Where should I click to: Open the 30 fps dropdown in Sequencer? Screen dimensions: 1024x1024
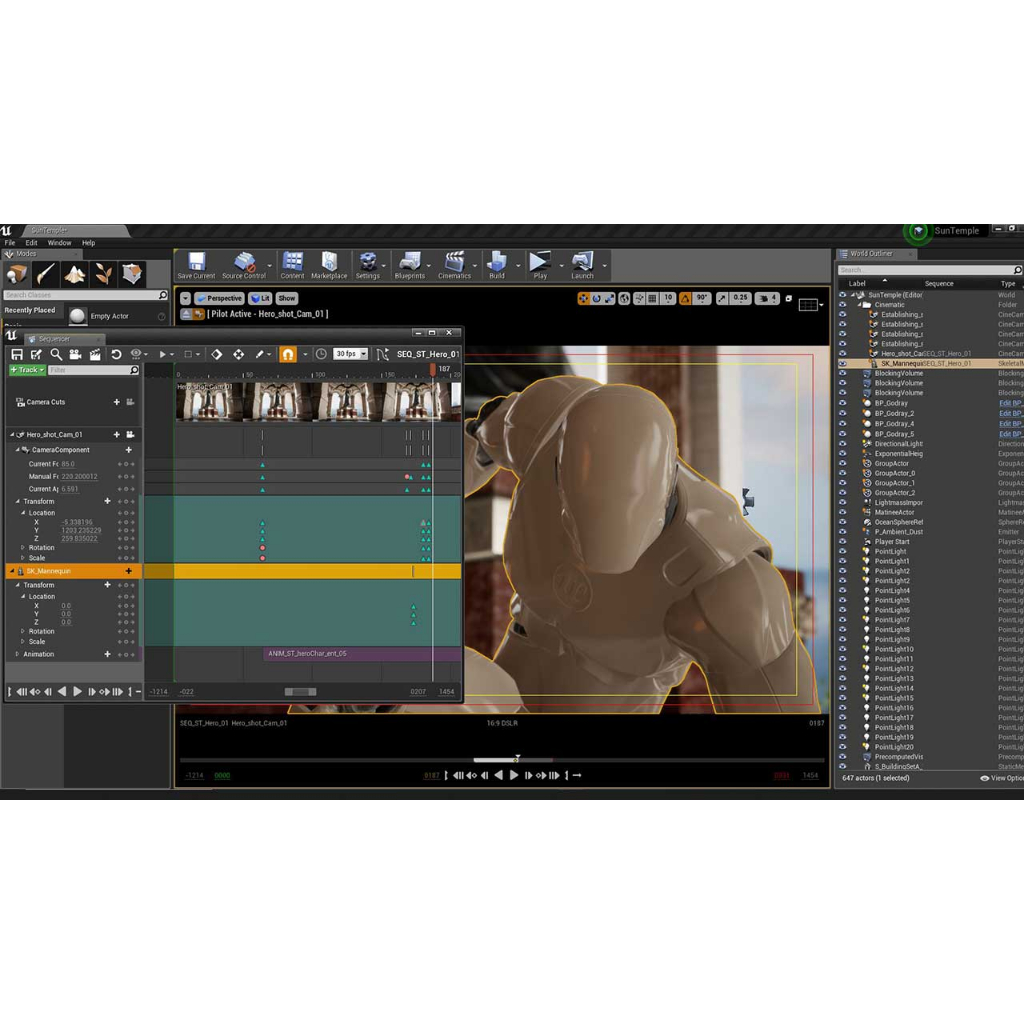[350, 353]
